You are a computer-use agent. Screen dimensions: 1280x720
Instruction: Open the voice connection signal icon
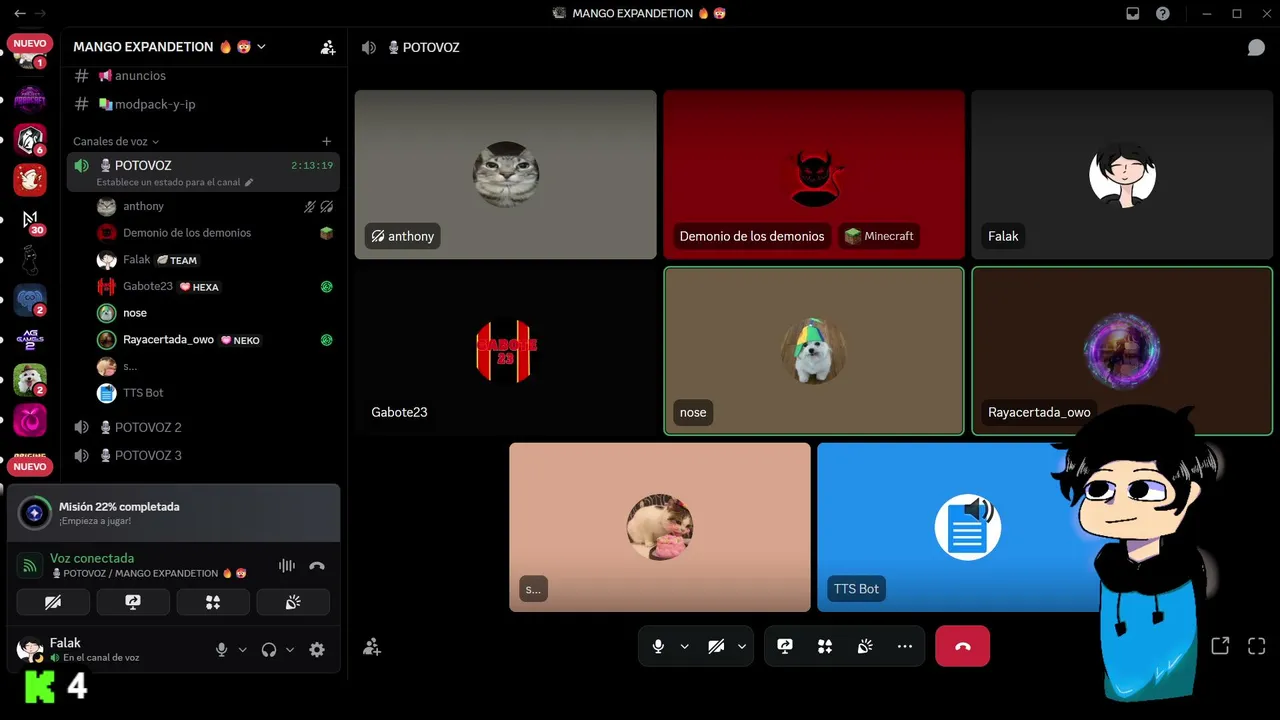click(x=30, y=566)
